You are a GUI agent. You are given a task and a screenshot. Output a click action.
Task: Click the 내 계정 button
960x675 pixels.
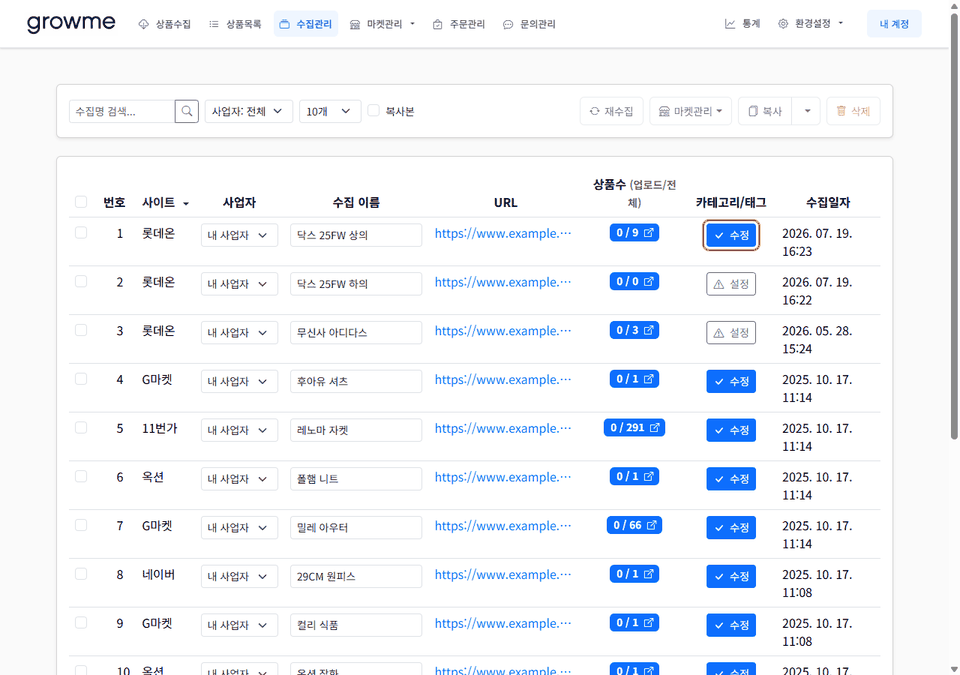point(894,24)
